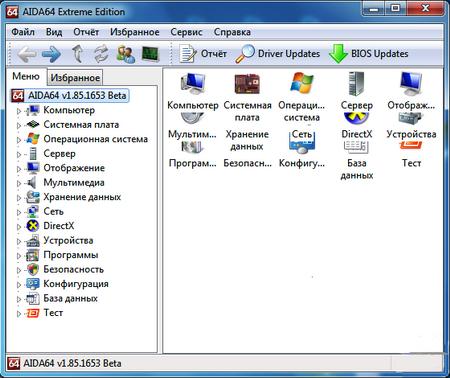Switch to the Избранное tab in sidebar
The image size is (450, 378).
coord(75,78)
